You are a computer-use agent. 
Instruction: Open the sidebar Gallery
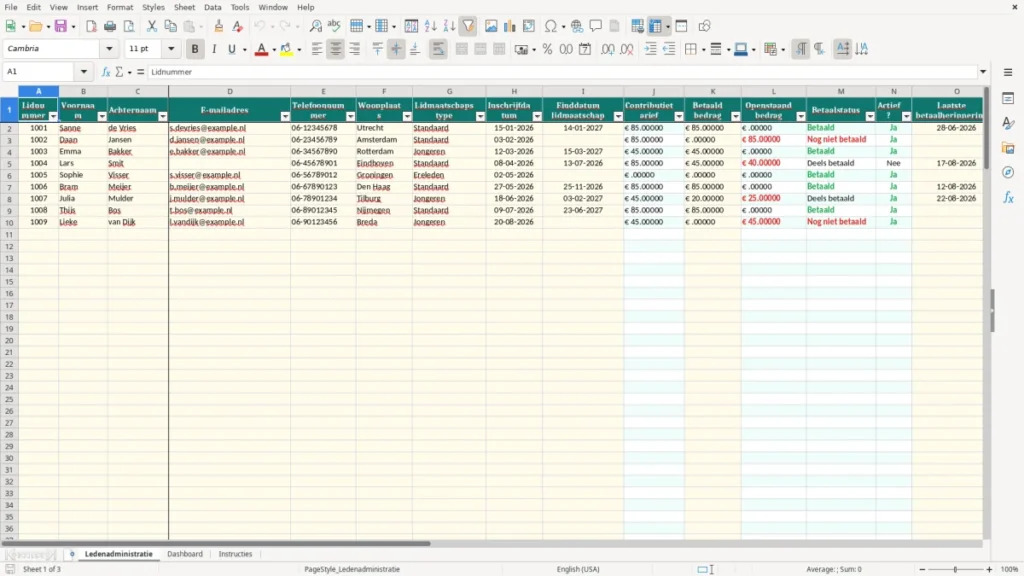pyautogui.click(x=1008, y=148)
